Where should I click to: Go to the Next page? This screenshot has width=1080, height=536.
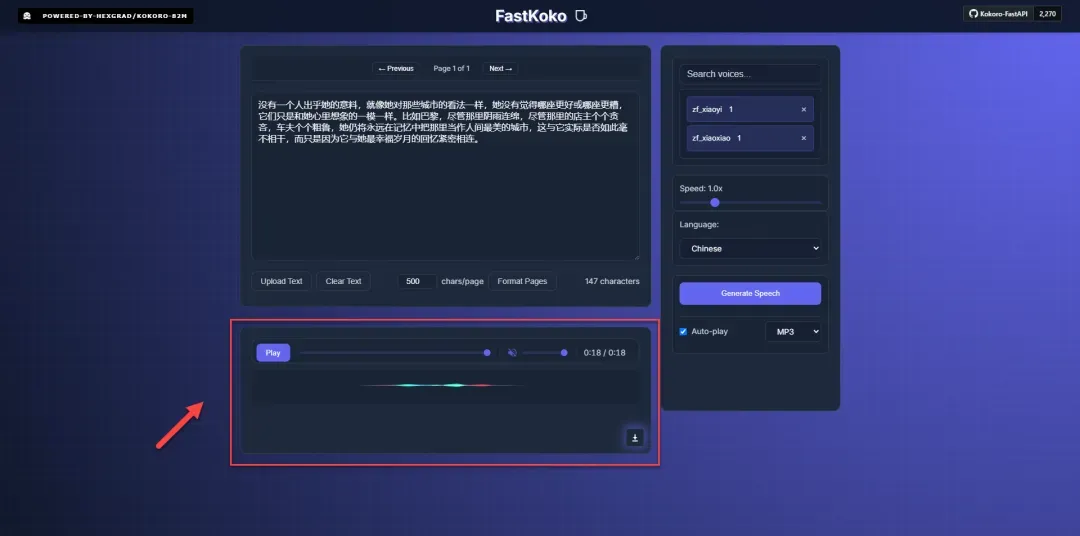pyautogui.click(x=501, y=68)
